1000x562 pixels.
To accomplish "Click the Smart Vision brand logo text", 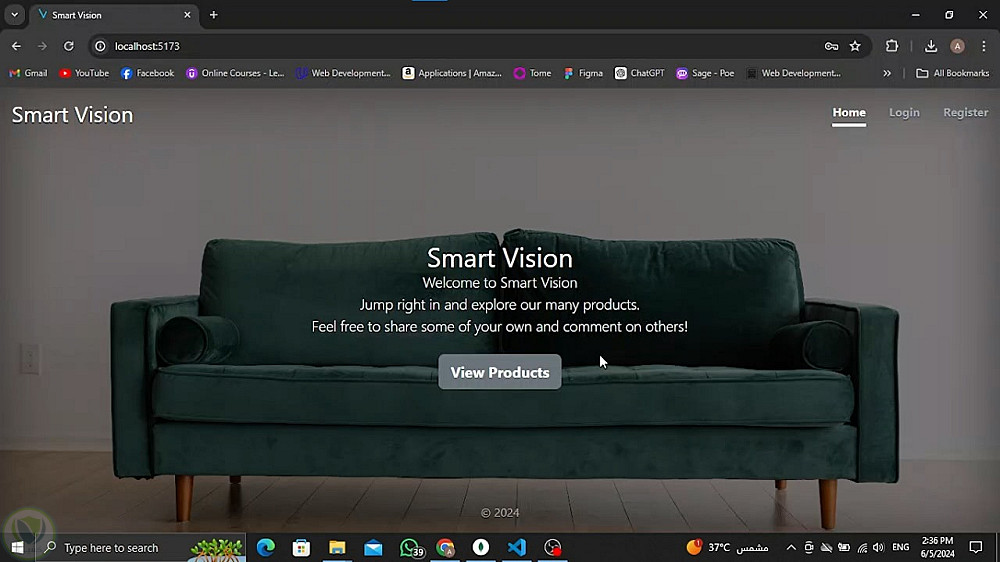I will coord(72,115).
